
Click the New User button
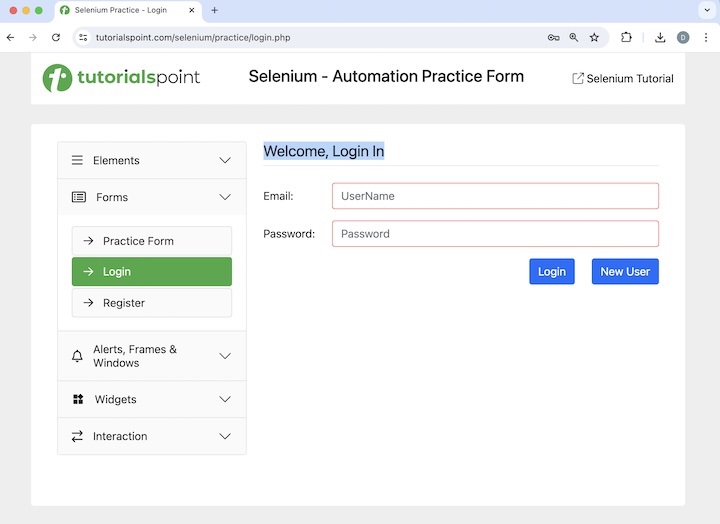click(x=625, y=271)
